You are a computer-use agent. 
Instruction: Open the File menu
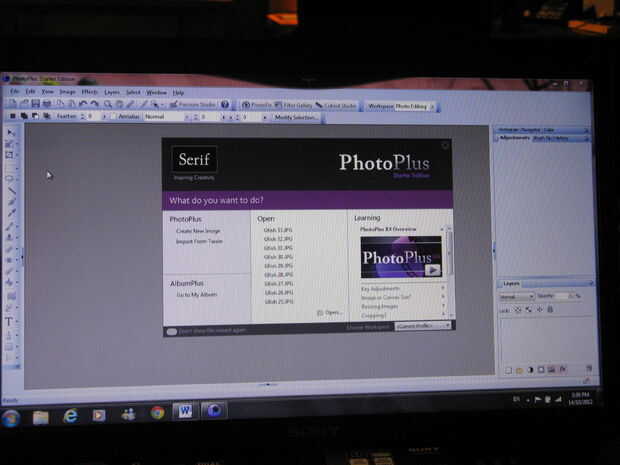[x=15, y=91]
